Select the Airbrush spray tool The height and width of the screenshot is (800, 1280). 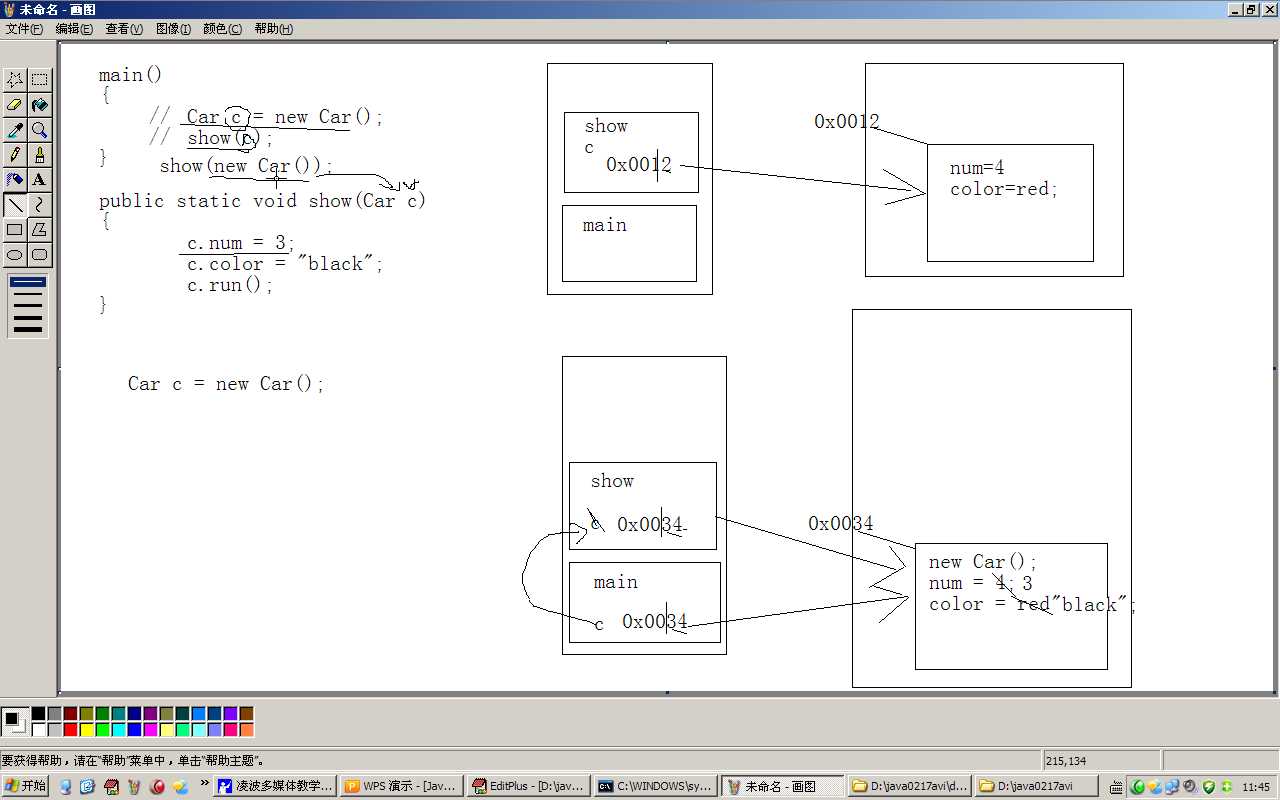point(15,180)
